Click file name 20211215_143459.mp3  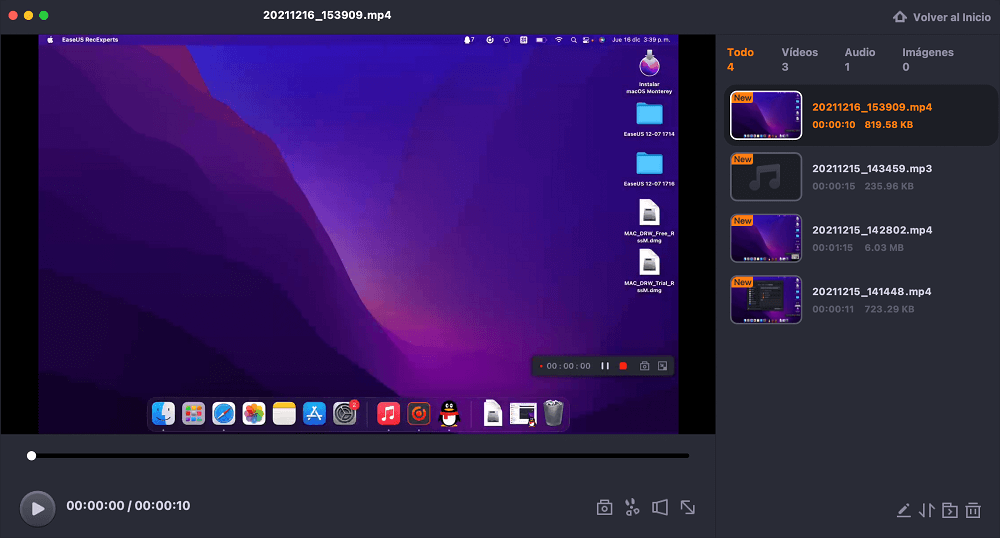872,168
